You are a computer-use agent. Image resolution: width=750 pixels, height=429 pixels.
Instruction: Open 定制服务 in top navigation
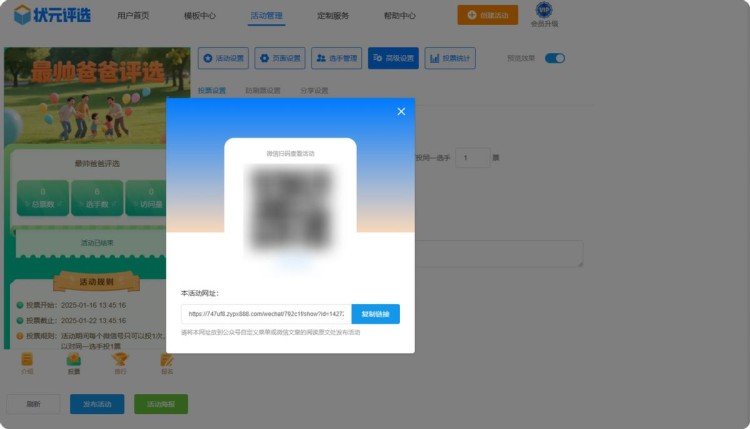(x=332, y=16)
